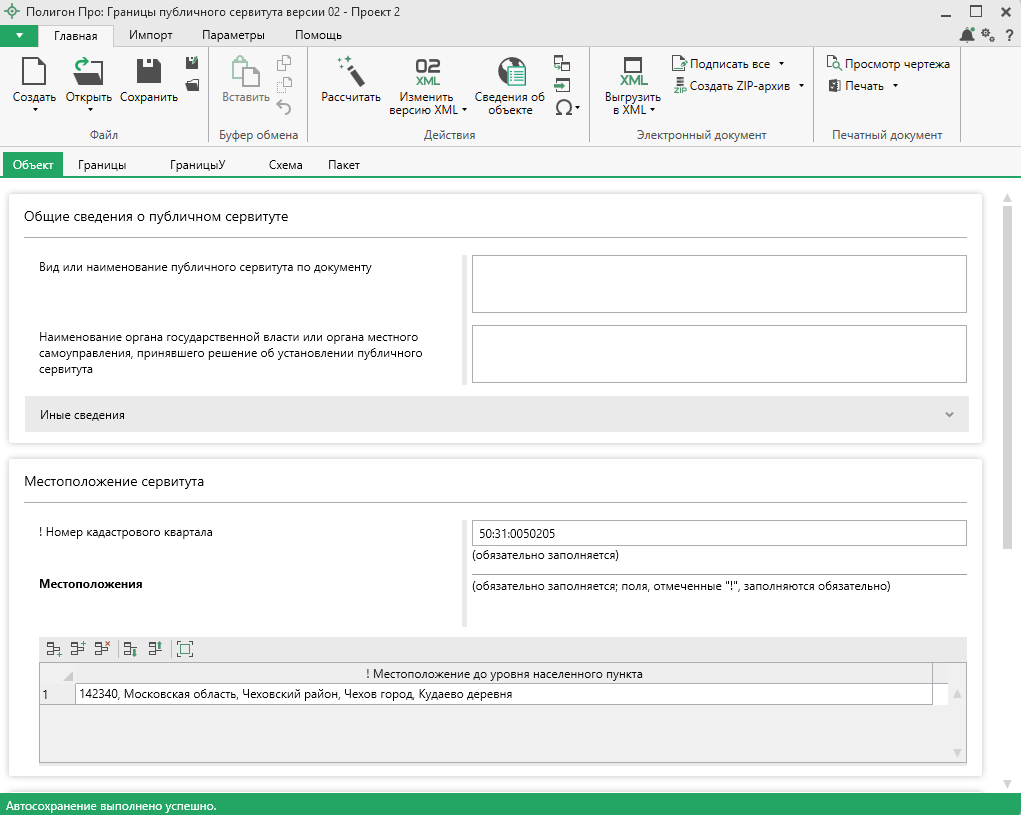Click the delete row icon with red cross
This screenshot has width=1021, height=815.
(102, 649)
